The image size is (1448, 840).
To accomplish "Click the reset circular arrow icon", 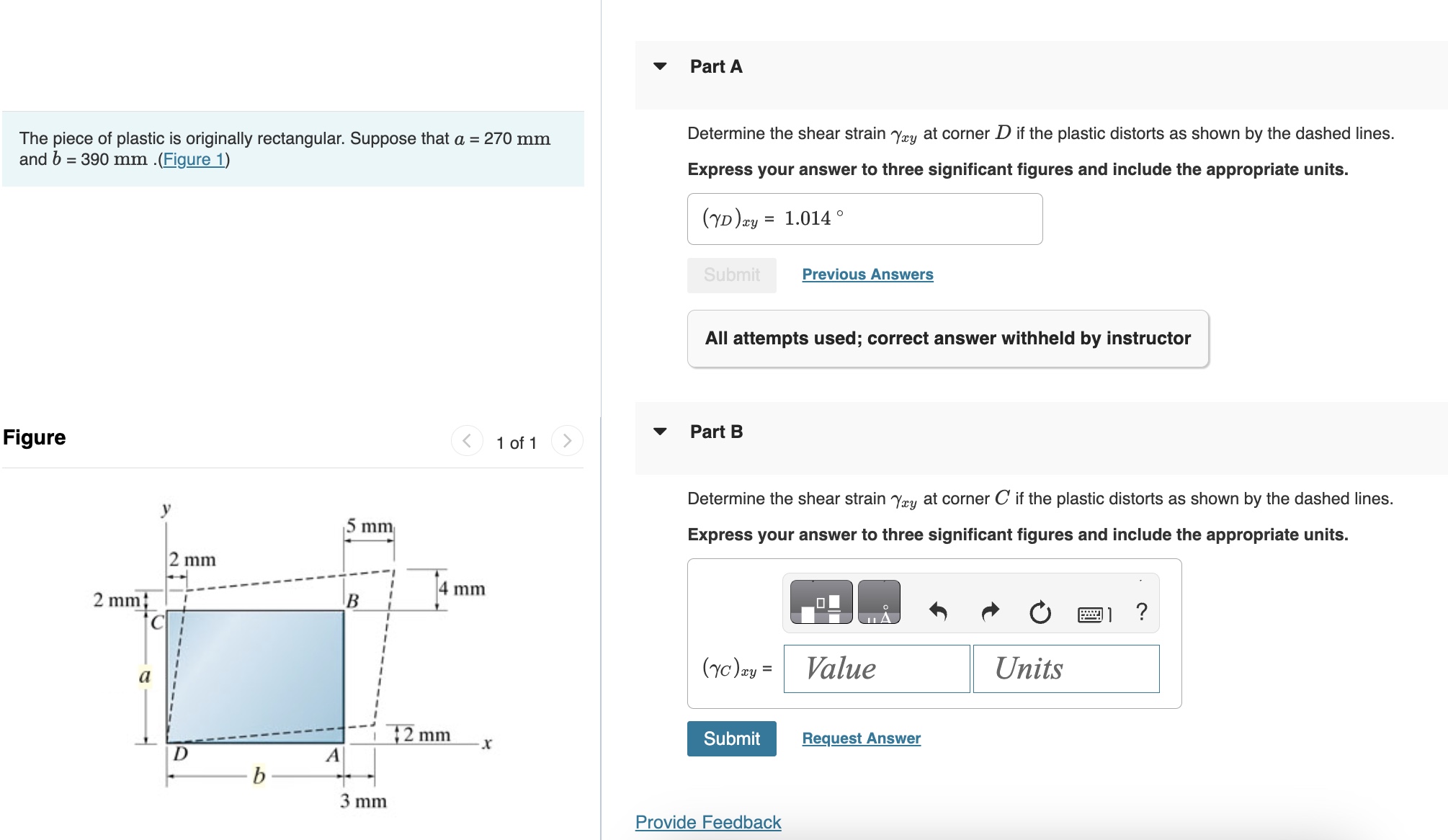I will [x=1040, y=613].
